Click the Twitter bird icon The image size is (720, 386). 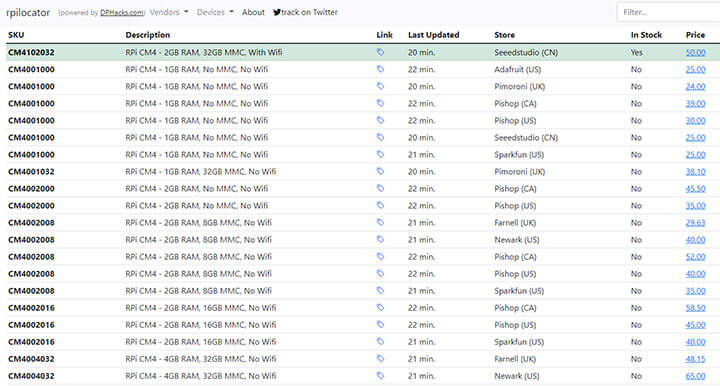click(276, 12)
